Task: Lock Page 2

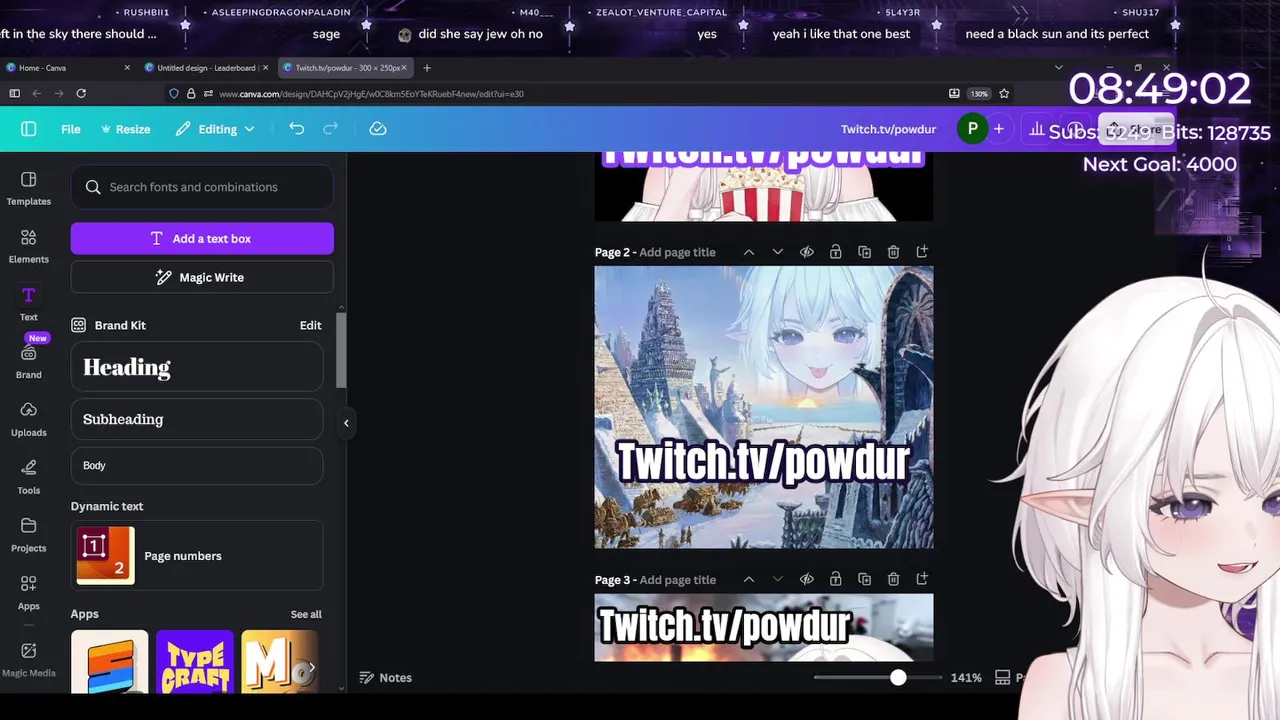Action: [x=835, y=252]
